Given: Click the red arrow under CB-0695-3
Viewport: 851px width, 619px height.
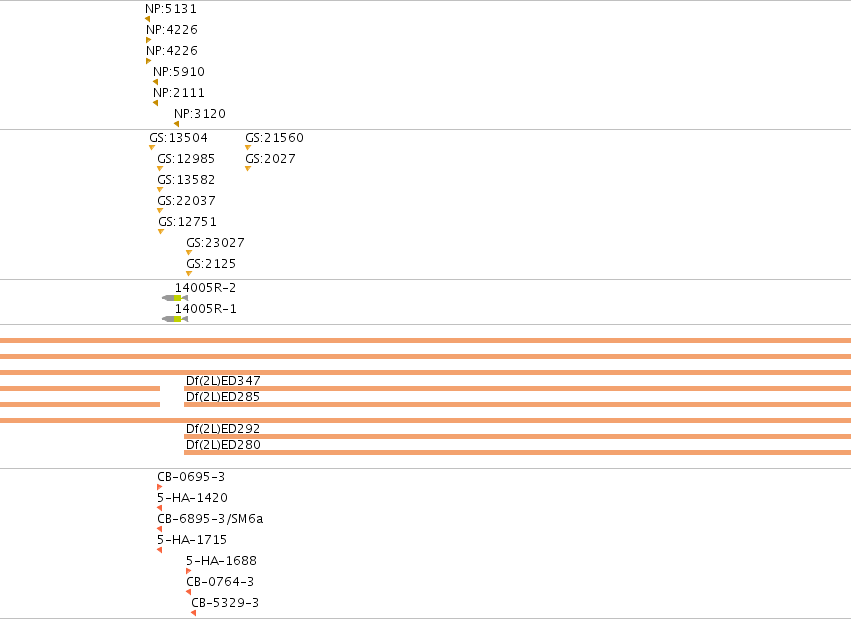Looking at the screenshot, I should click(160, 487).
